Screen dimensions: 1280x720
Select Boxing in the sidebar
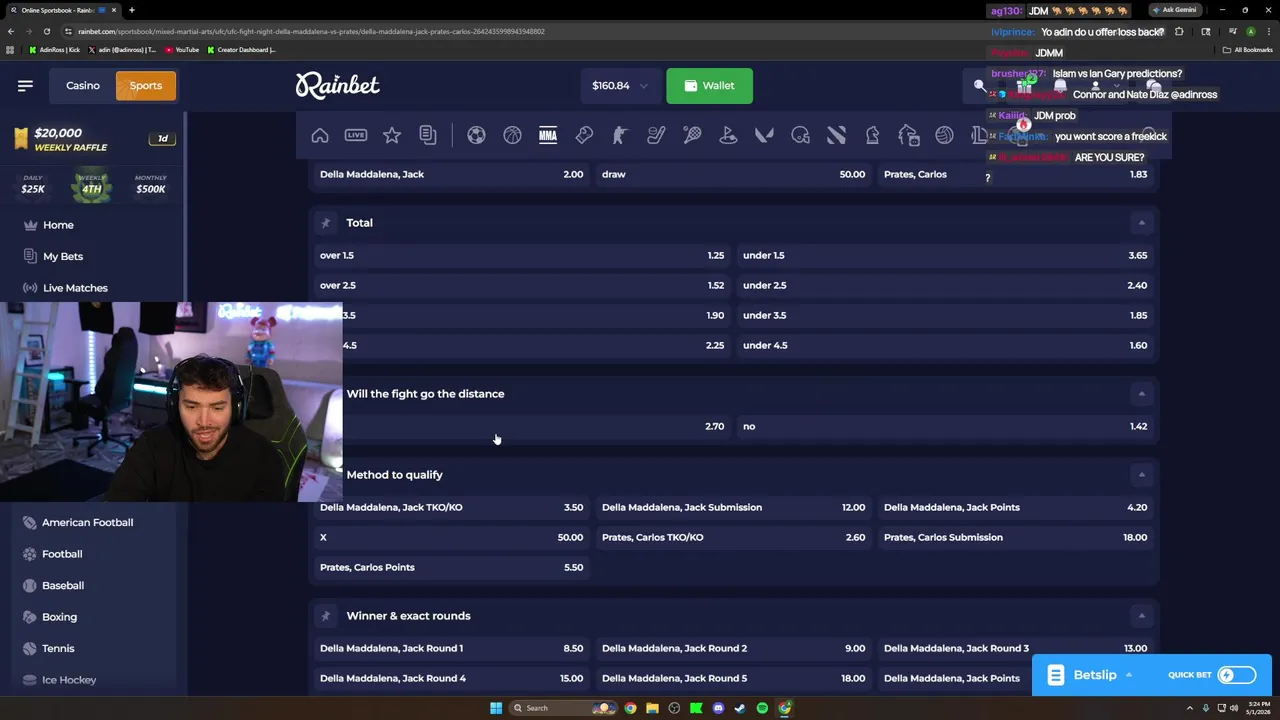[x=59, y=617]
